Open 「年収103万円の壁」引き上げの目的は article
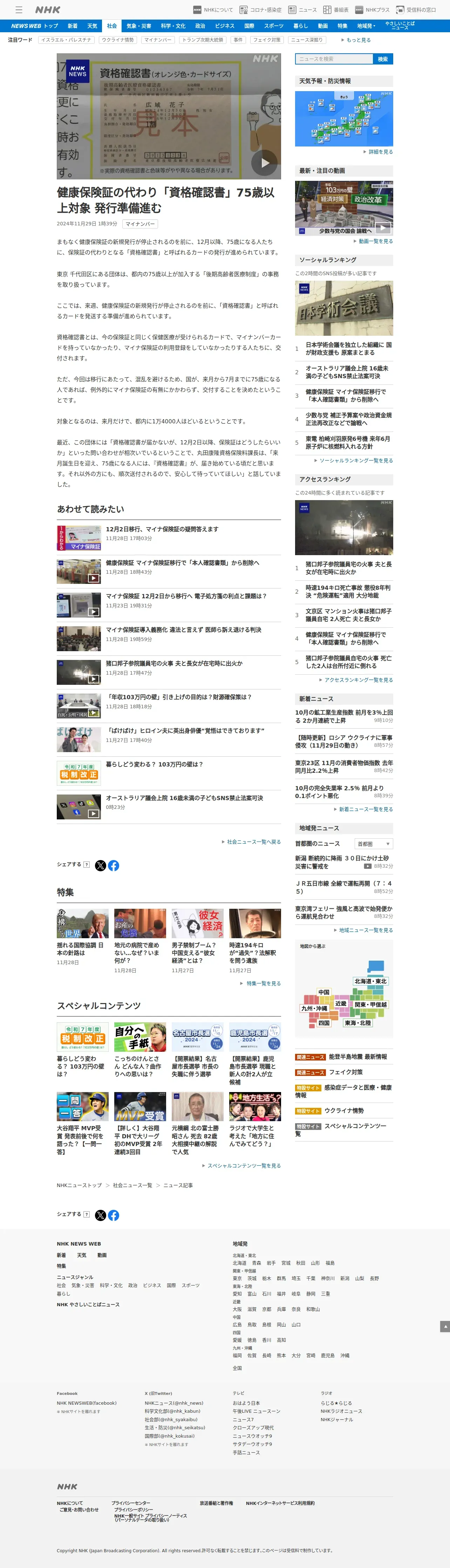 click(x=178, y=697)
